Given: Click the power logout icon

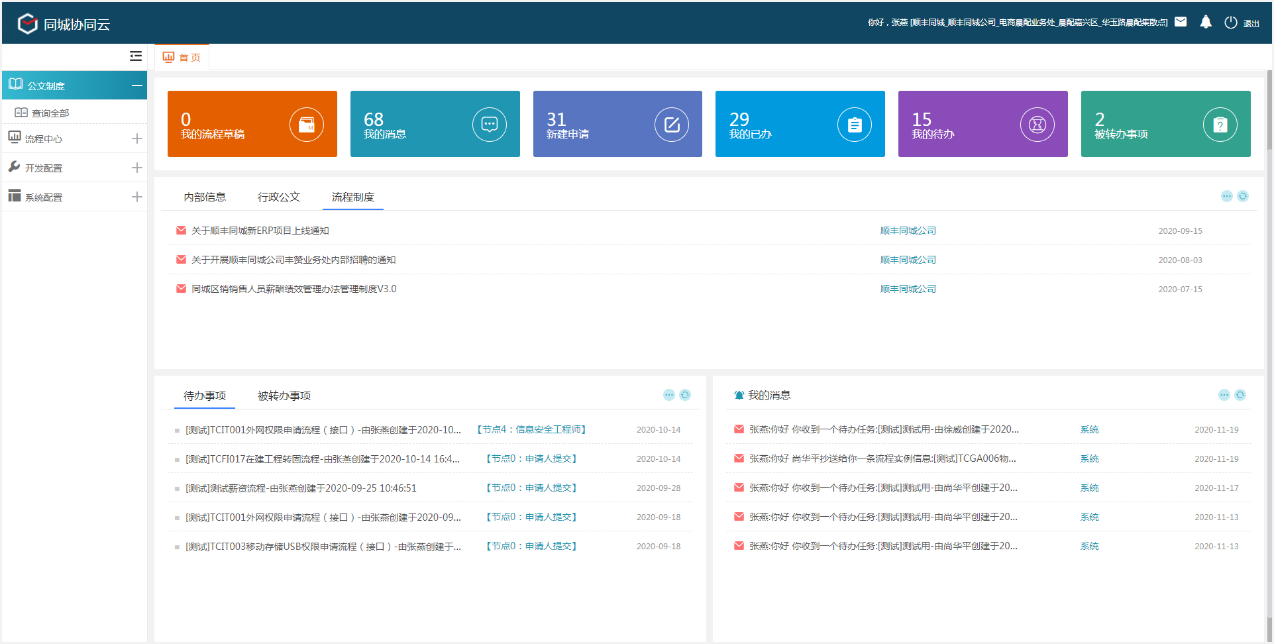Looking at the screenshot, I should tap(1231, 22).
